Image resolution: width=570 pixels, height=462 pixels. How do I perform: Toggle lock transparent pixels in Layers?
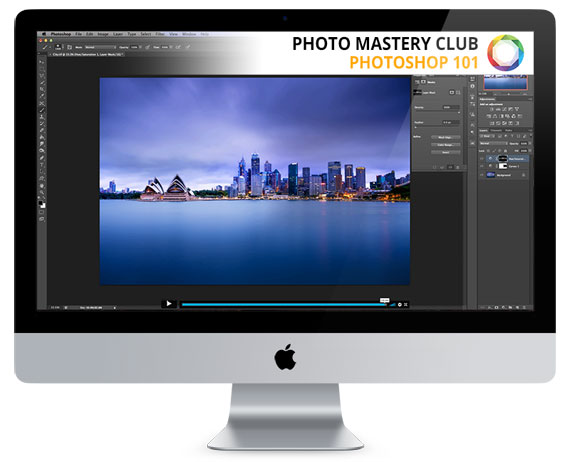[488, 151]
